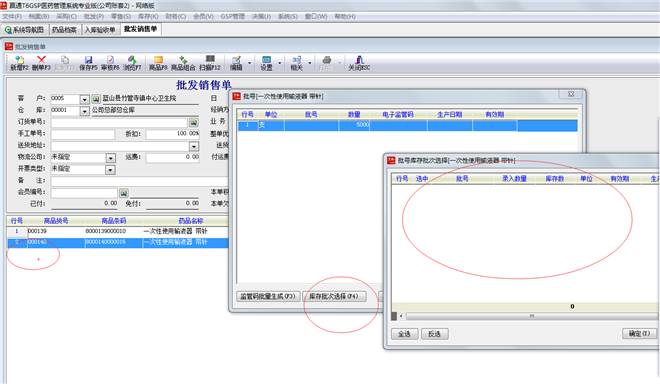660x384 pixels.
Task: Click the 商品组合 combination icon
Action: pos(183,63)
